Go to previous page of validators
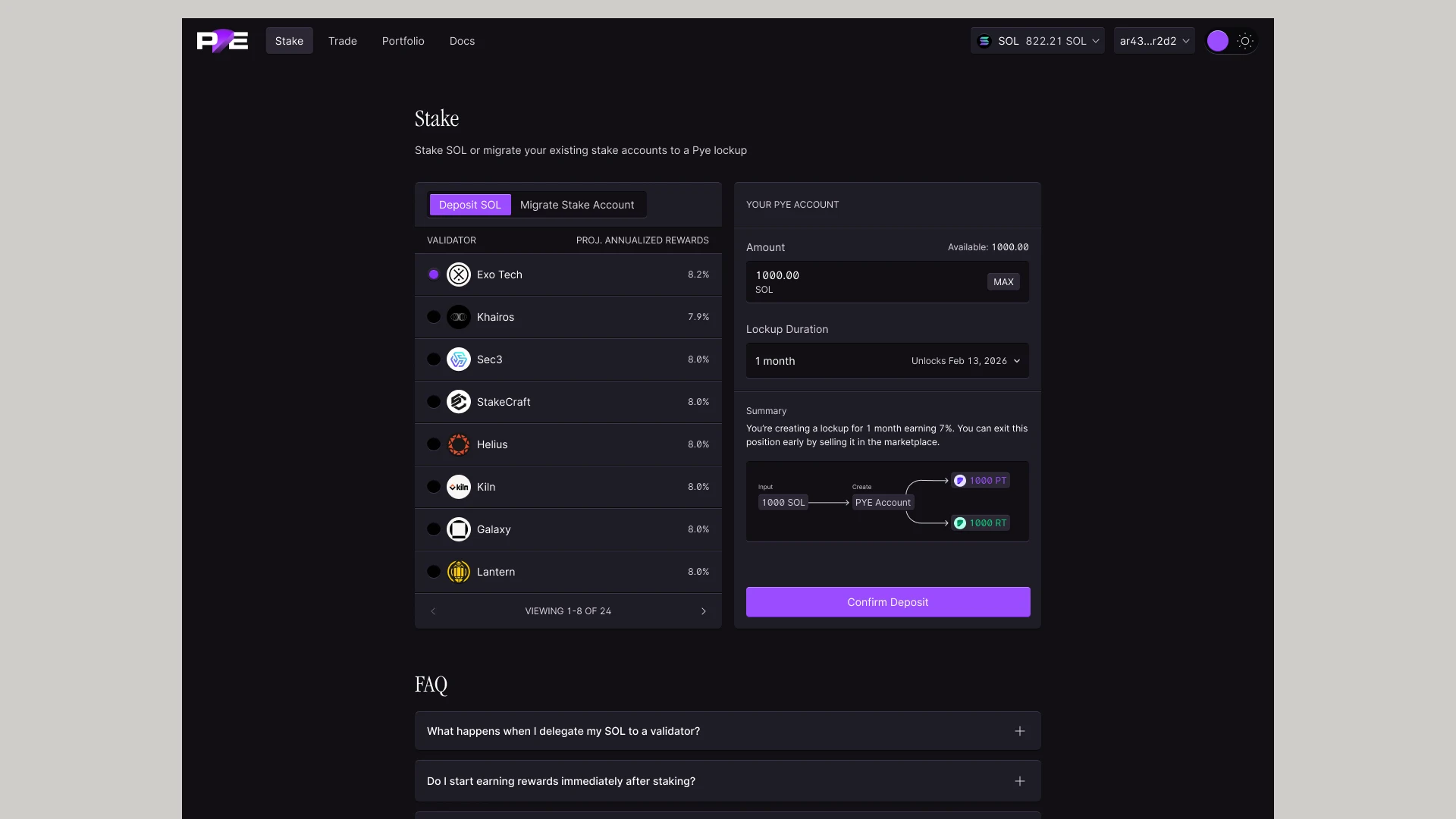 433,611
